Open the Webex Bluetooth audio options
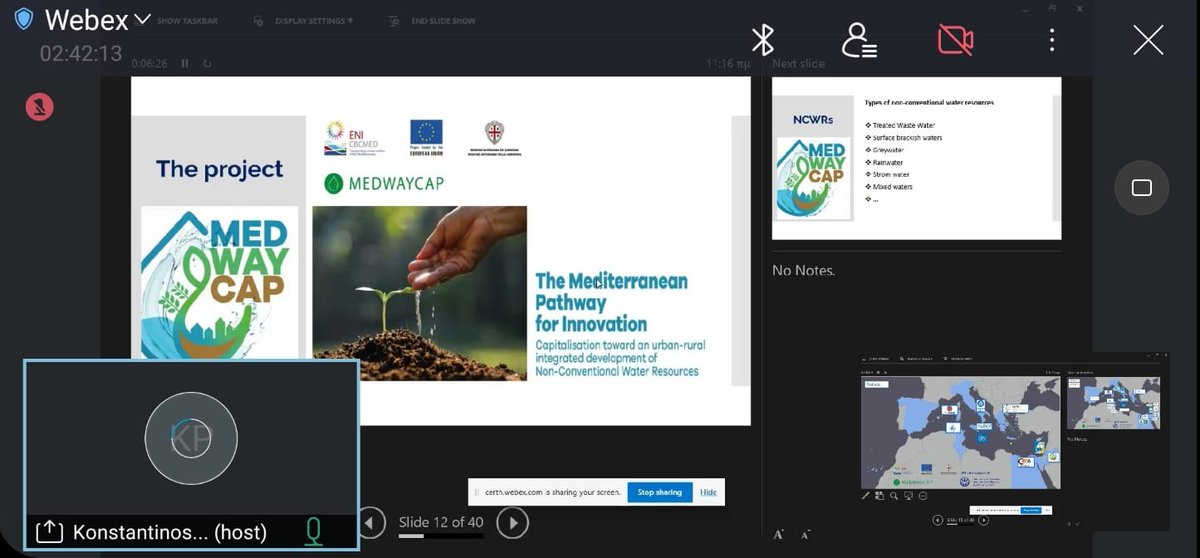The image size is (1200, 558). (x=763, y=40)
